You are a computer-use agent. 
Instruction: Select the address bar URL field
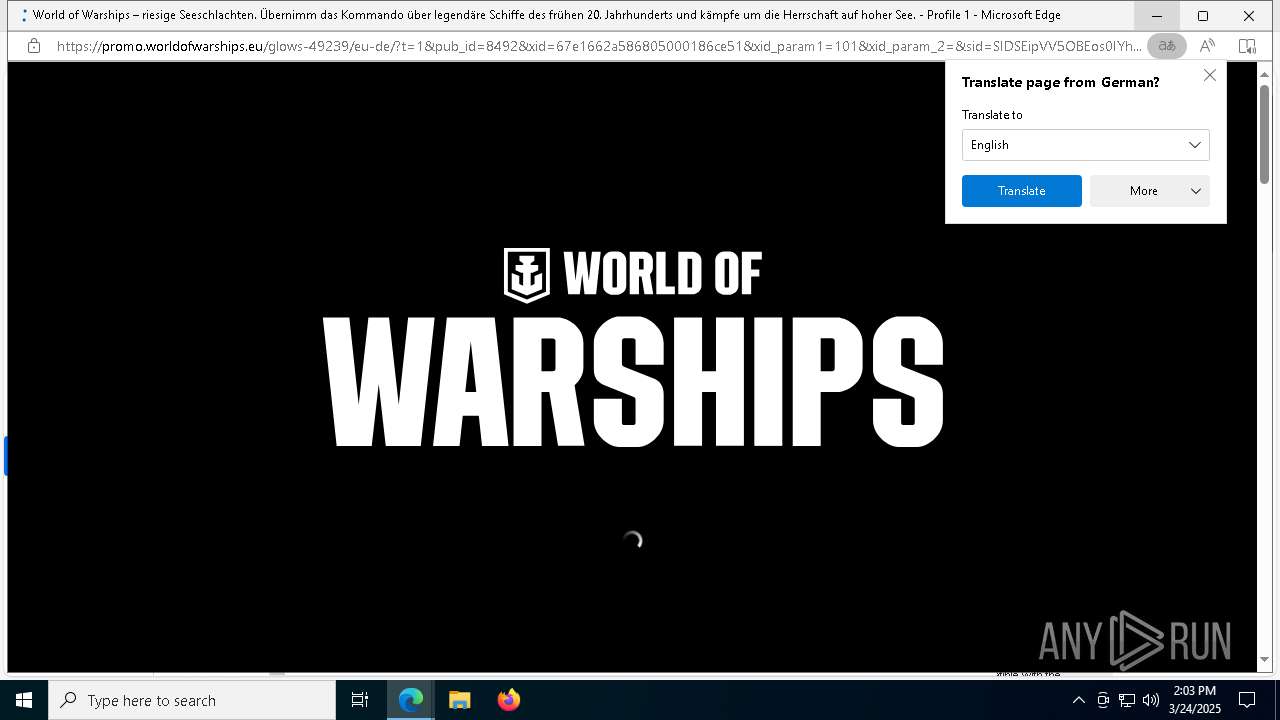(x=598, y=46)
